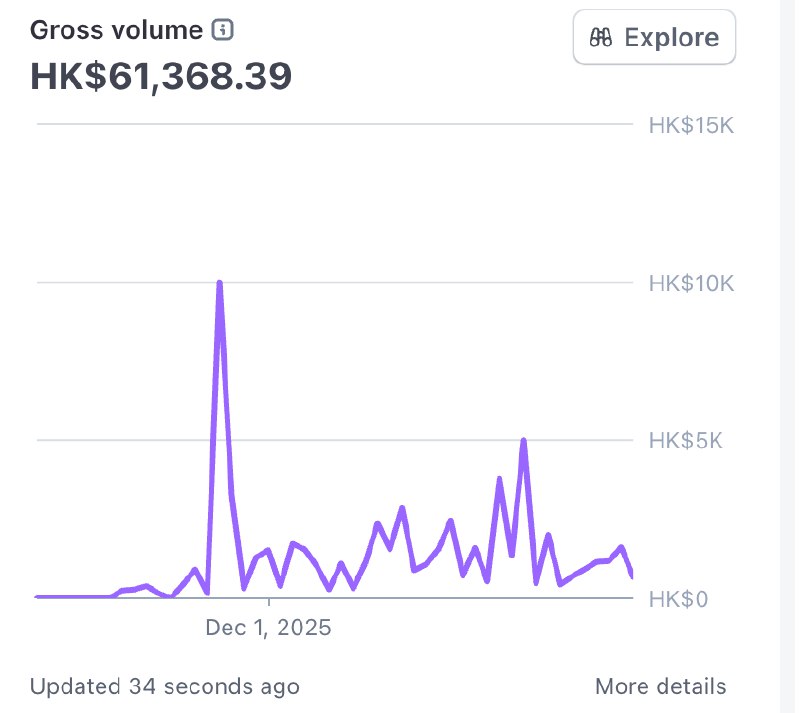
Task: Expand the Explore options
Action: [654, 37]
